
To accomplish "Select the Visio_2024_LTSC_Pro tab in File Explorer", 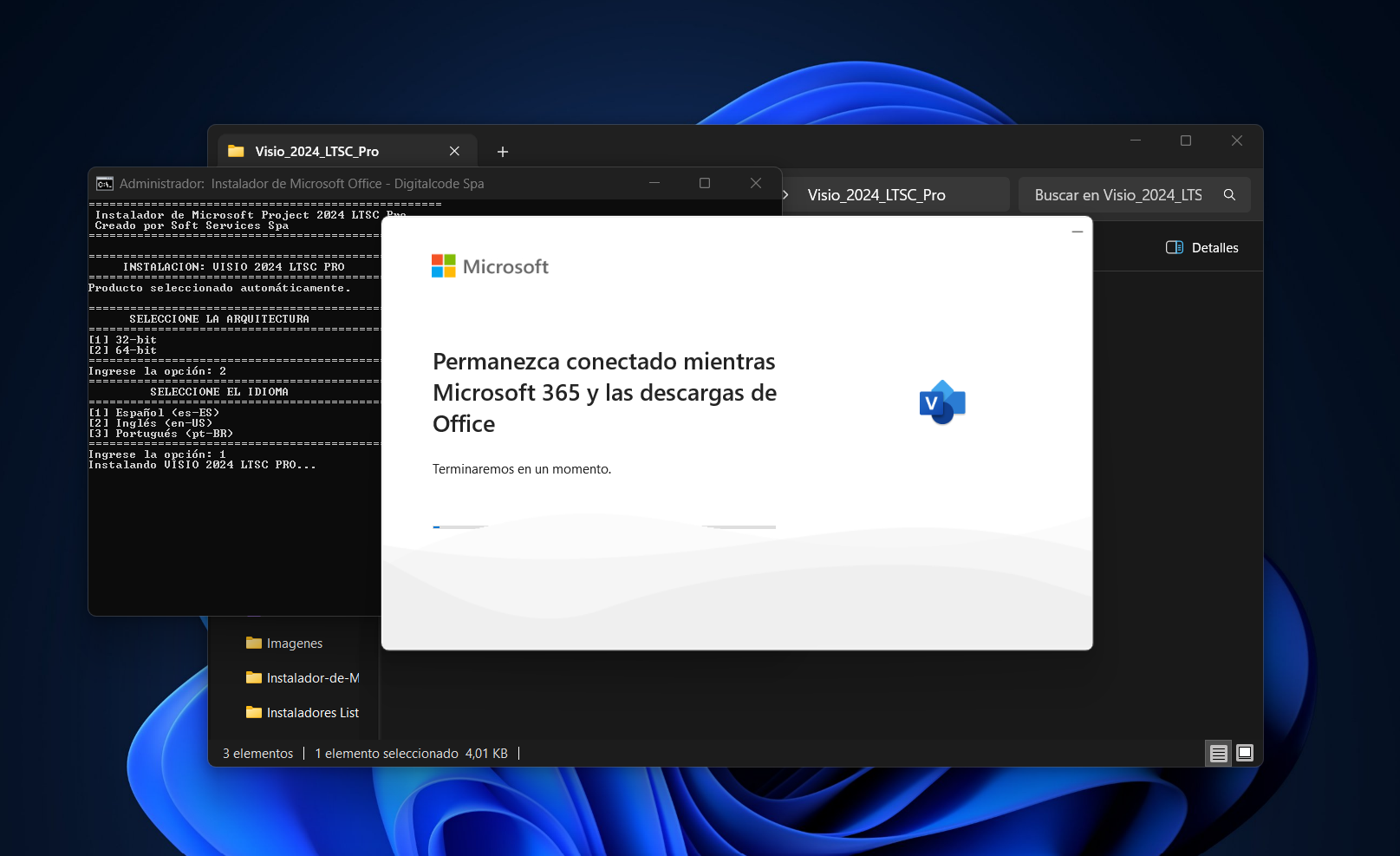I will (347, 151).
